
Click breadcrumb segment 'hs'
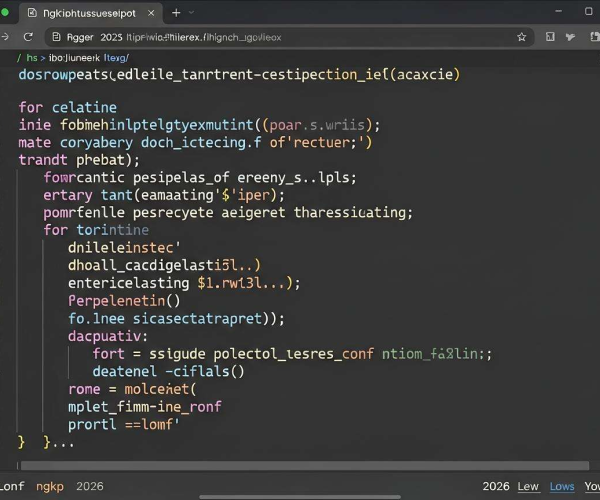click(32, 58)
